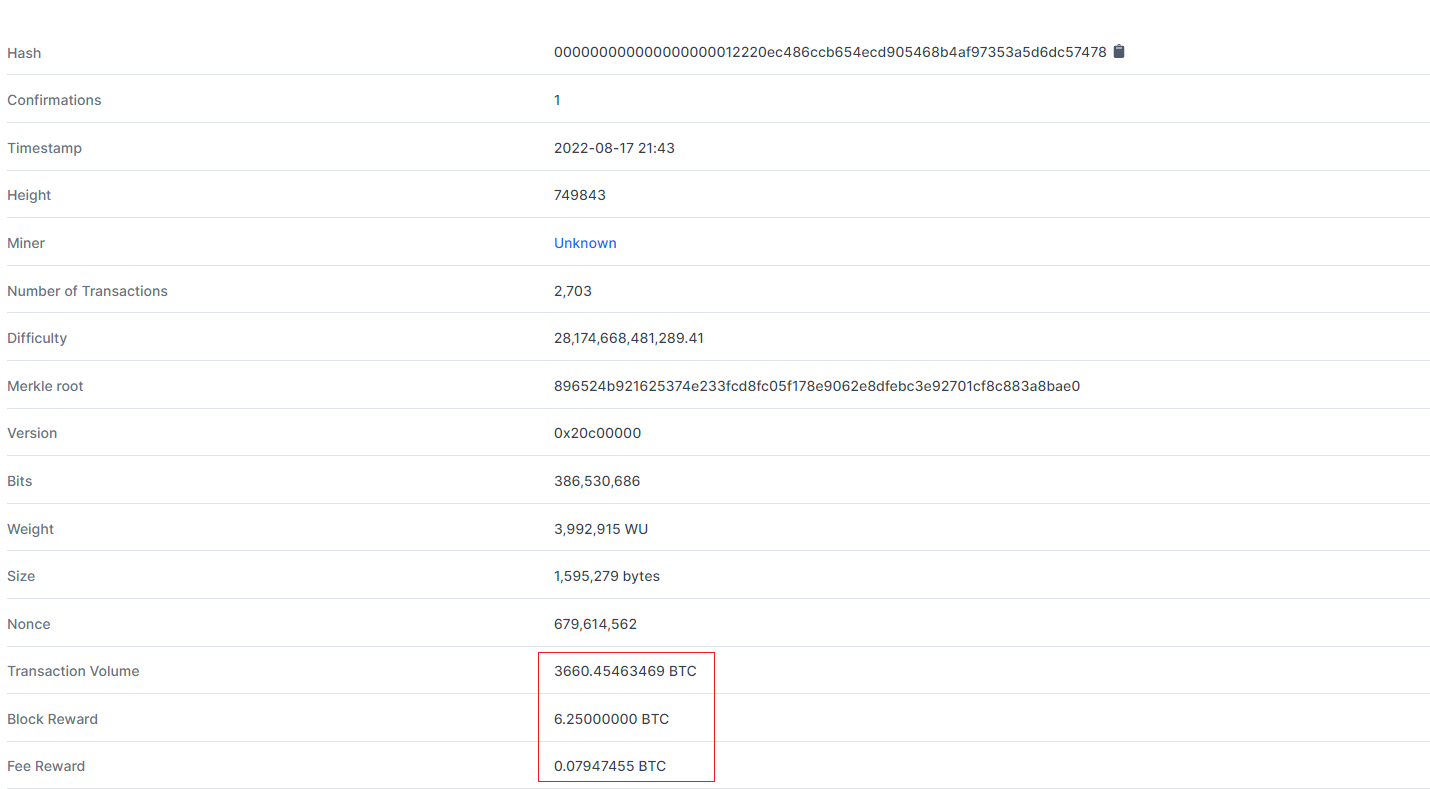Image resolution: width=1430 pixels, height=789 pixels.
Task: Click the Height row label
Action: [x=29, y=195]
